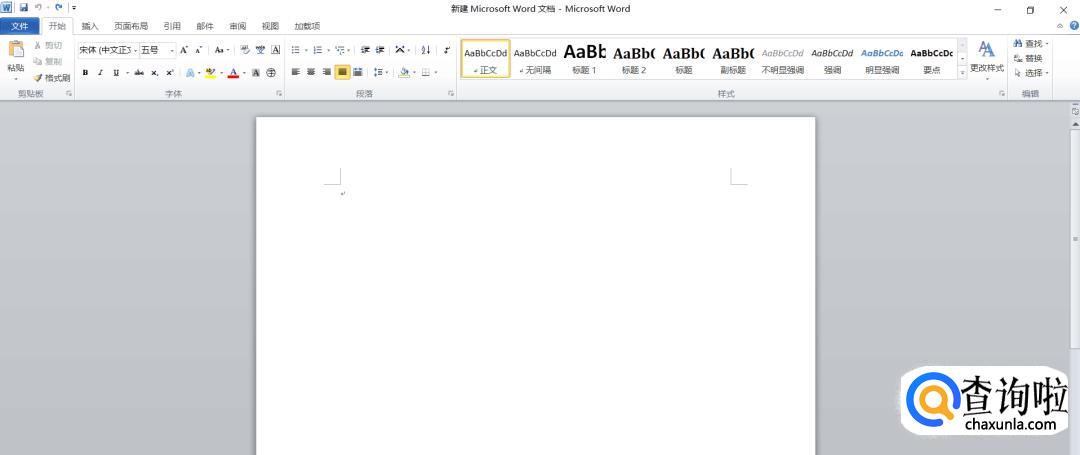Click the Increase Indent icon
Screen dimensions: 1080x455
pyautogui.click(x=380, y=50)
